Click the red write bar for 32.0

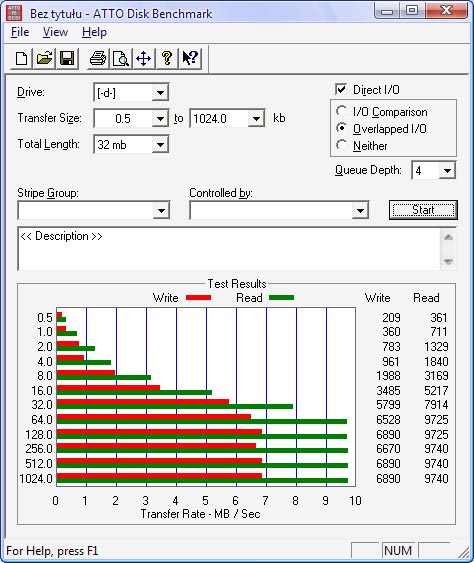tap(143, 402)
